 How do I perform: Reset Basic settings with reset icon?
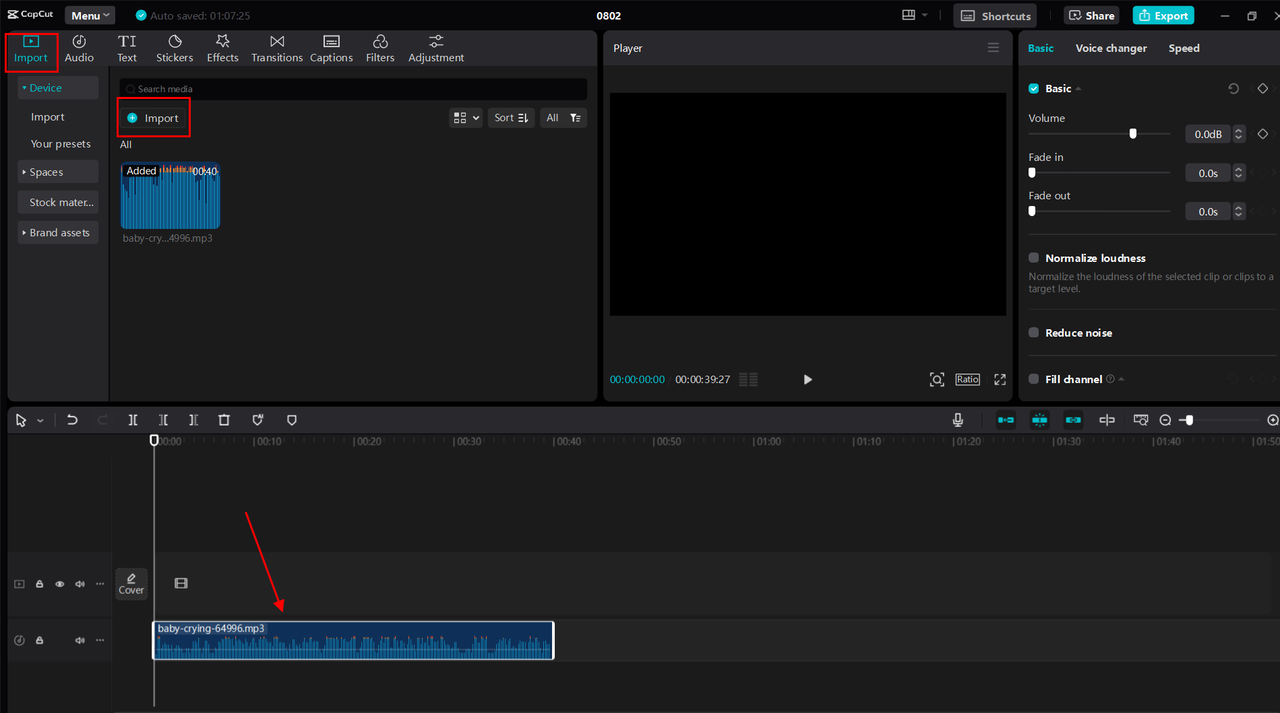(1234, 88)
